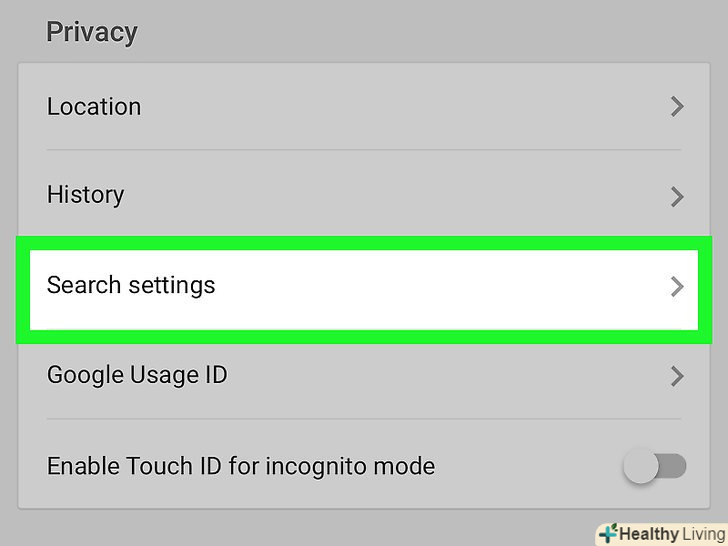
Task: Open the Location privacy setting
Action: (x=94, y=106)
